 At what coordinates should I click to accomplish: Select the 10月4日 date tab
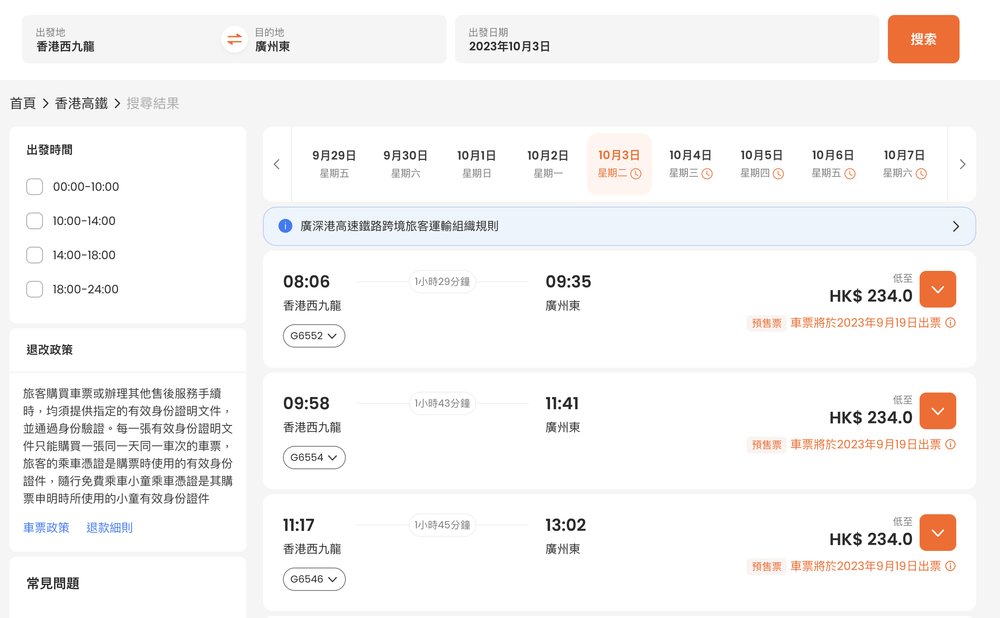[690, 163]
